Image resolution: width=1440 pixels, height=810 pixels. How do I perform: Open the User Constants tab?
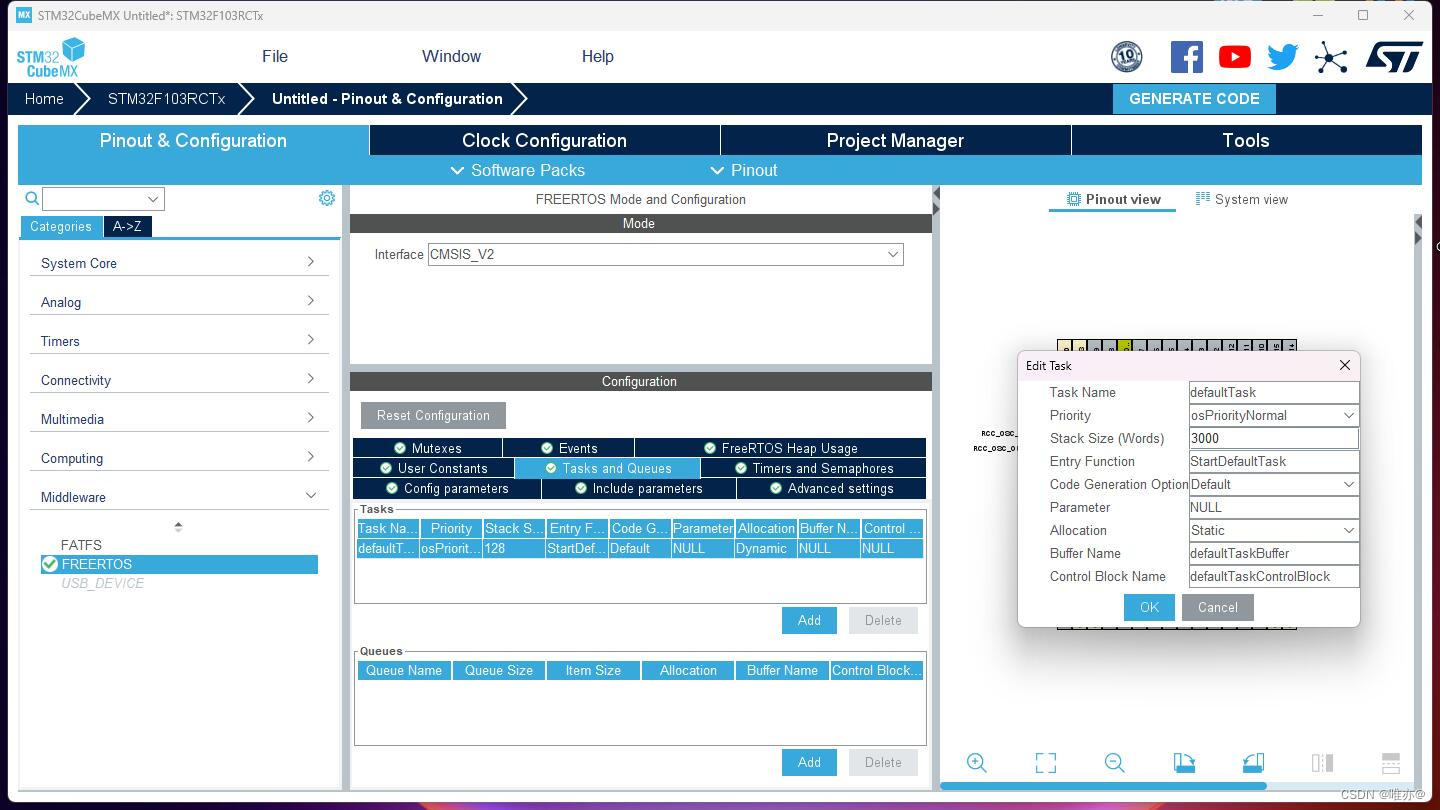click(x=433, y=468)
